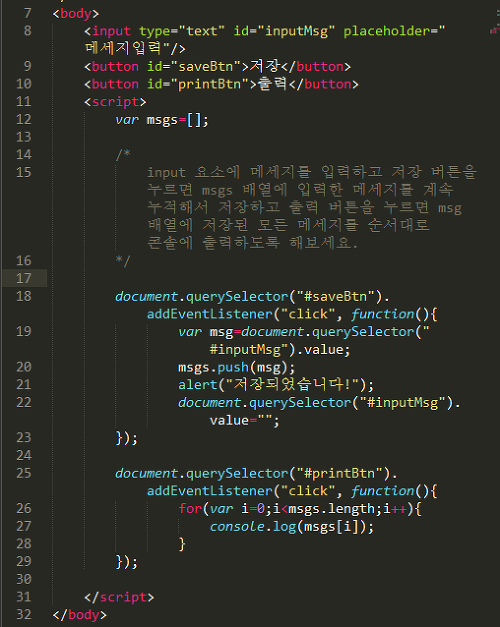Click the }); on line 23
500x627 pixels.
(127, 438)
